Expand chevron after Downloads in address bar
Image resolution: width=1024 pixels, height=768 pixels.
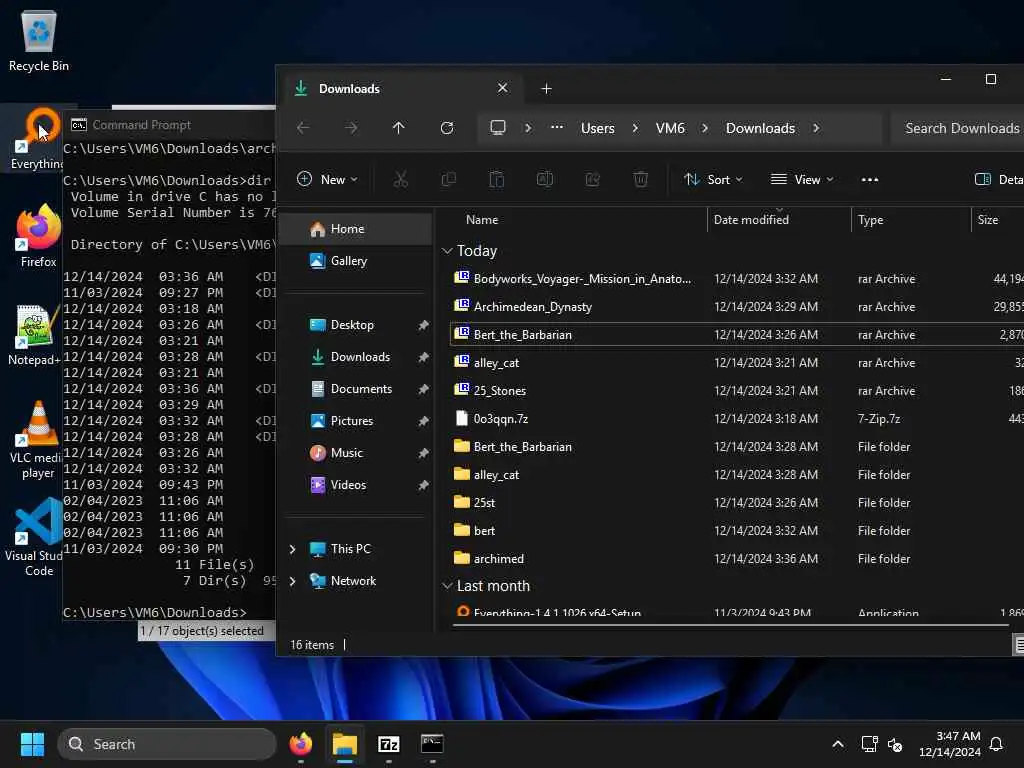point(816,128)
